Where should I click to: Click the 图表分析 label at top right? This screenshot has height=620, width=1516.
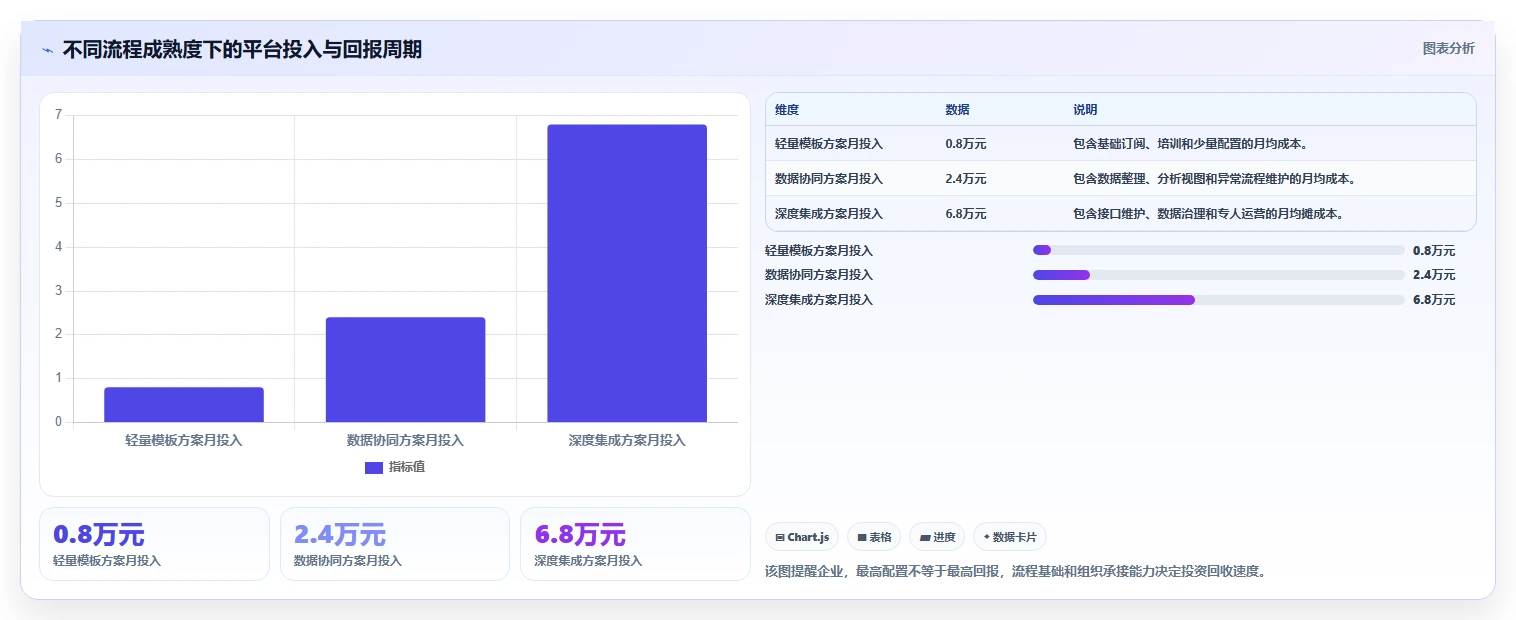coord(1448,48)
